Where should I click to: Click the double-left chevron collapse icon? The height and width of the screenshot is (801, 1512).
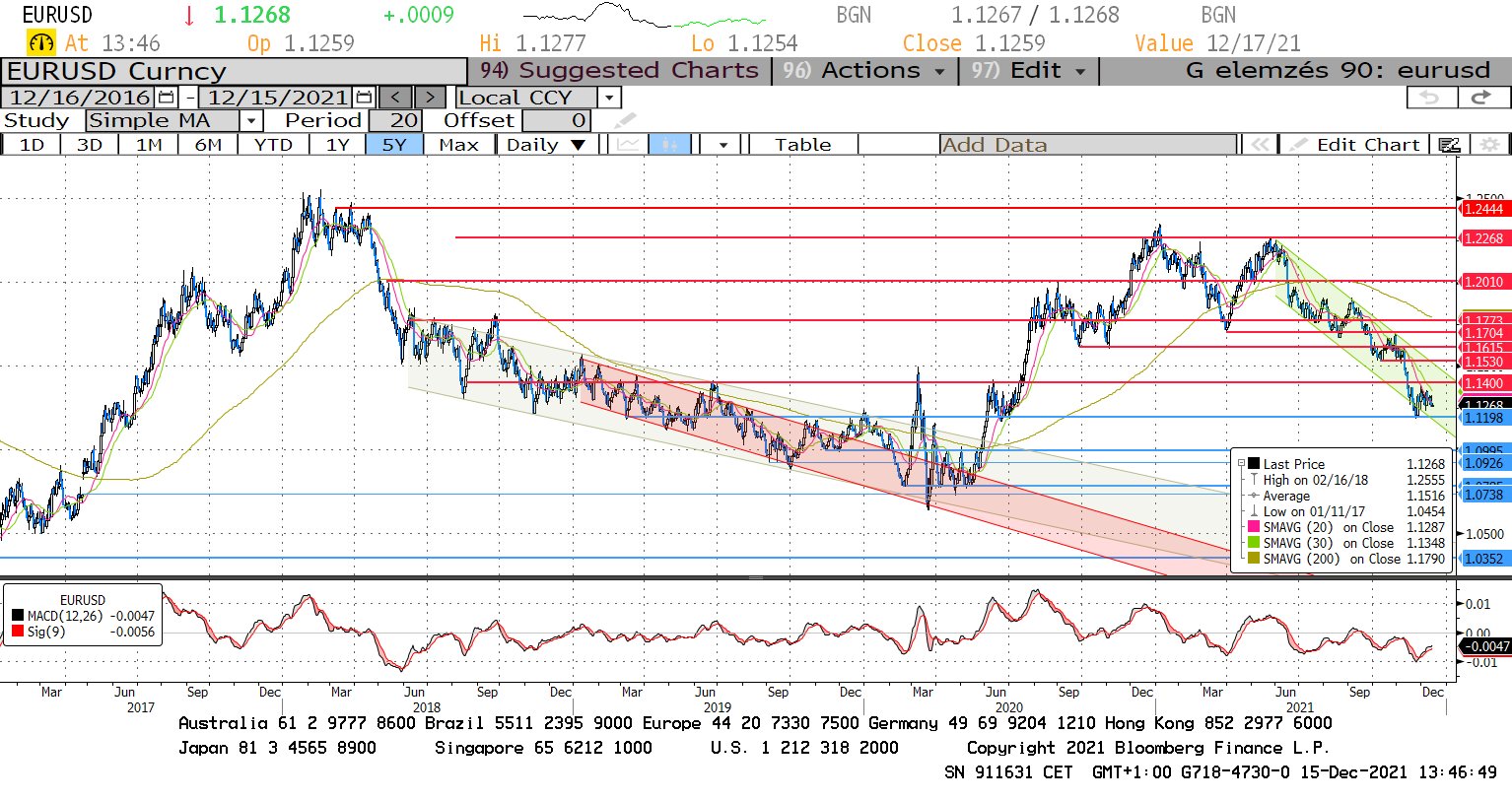pos(1259,145)
